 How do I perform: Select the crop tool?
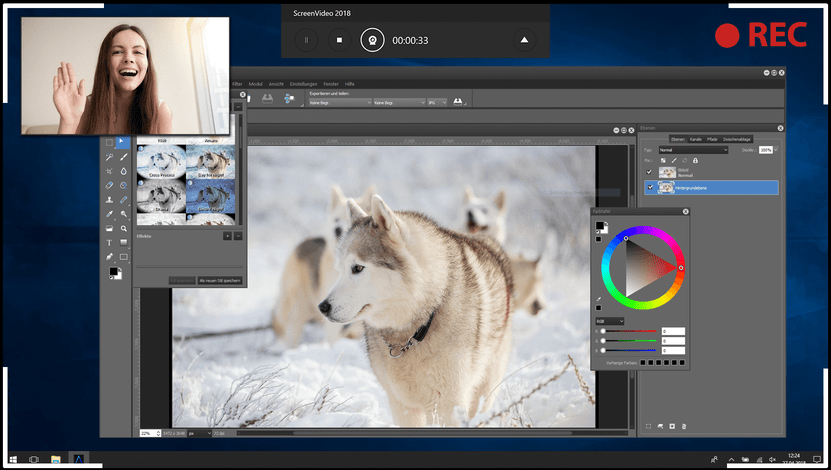point(109,171)
